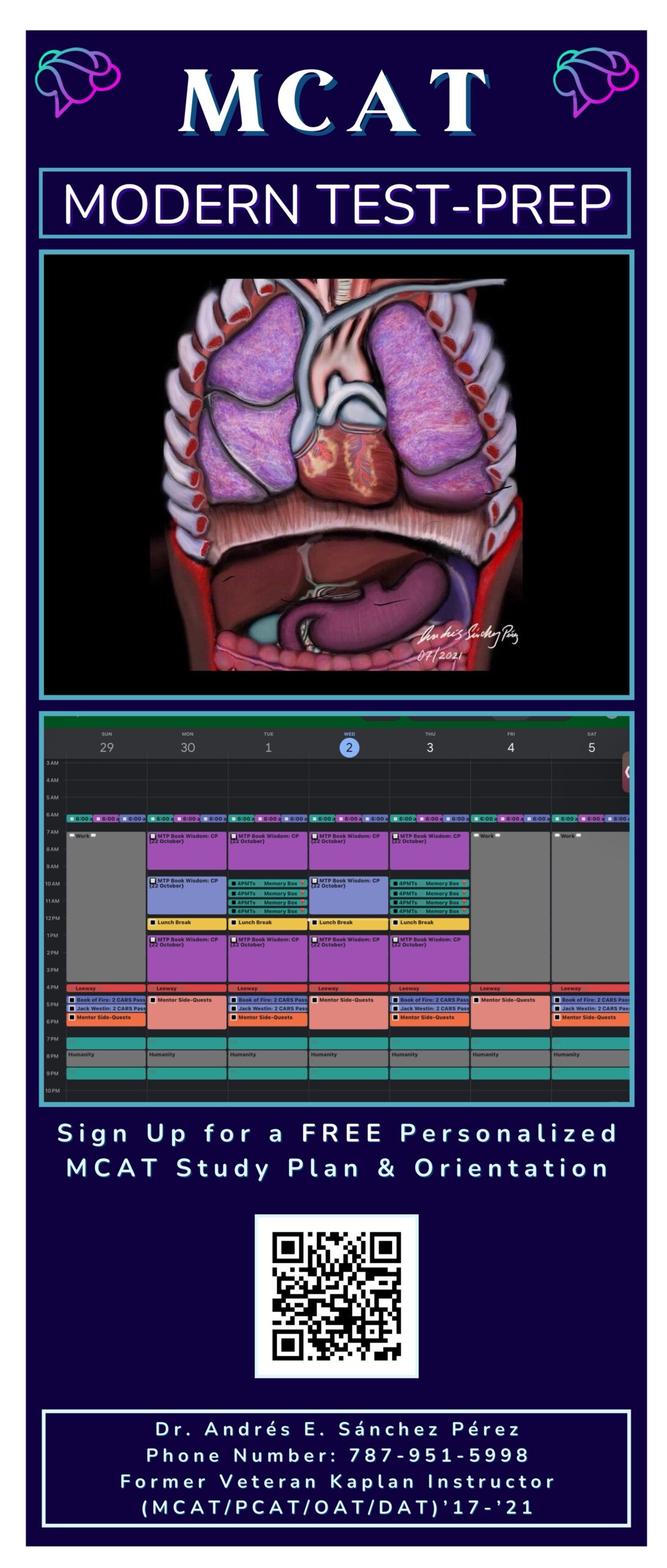Toggle Sunday's Book of Fire CARS checkbox
Screen dimensions: 667x1568
click(x=72, y=1000)
